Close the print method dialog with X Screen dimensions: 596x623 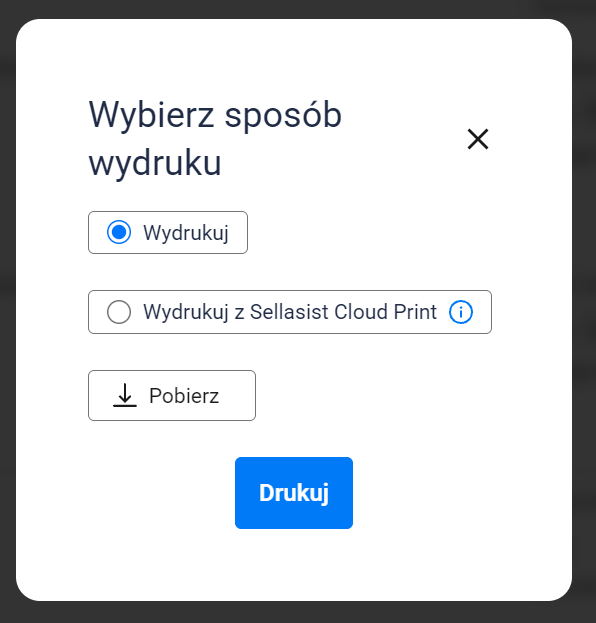pyautogui.click(x=478, y=139)
